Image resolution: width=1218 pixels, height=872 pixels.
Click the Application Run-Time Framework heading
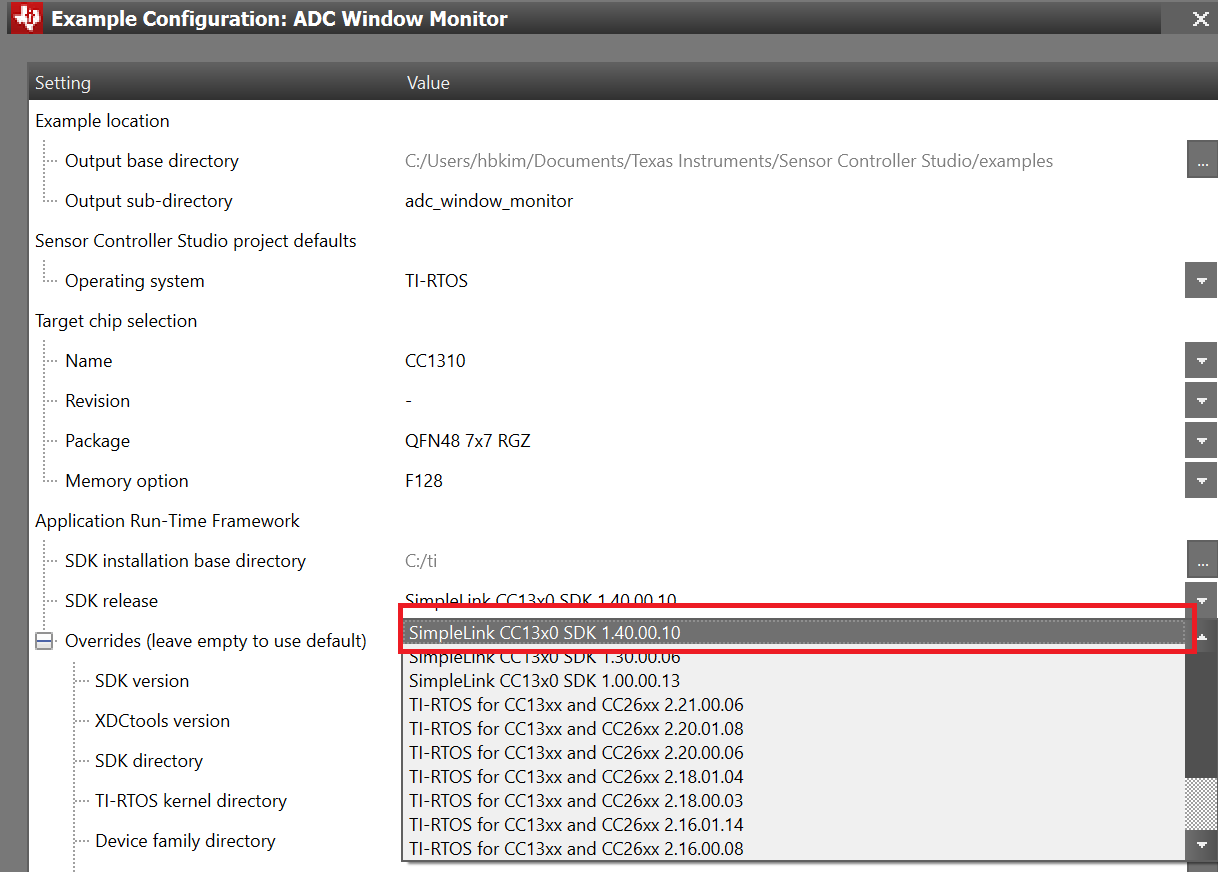click(167, 521)
